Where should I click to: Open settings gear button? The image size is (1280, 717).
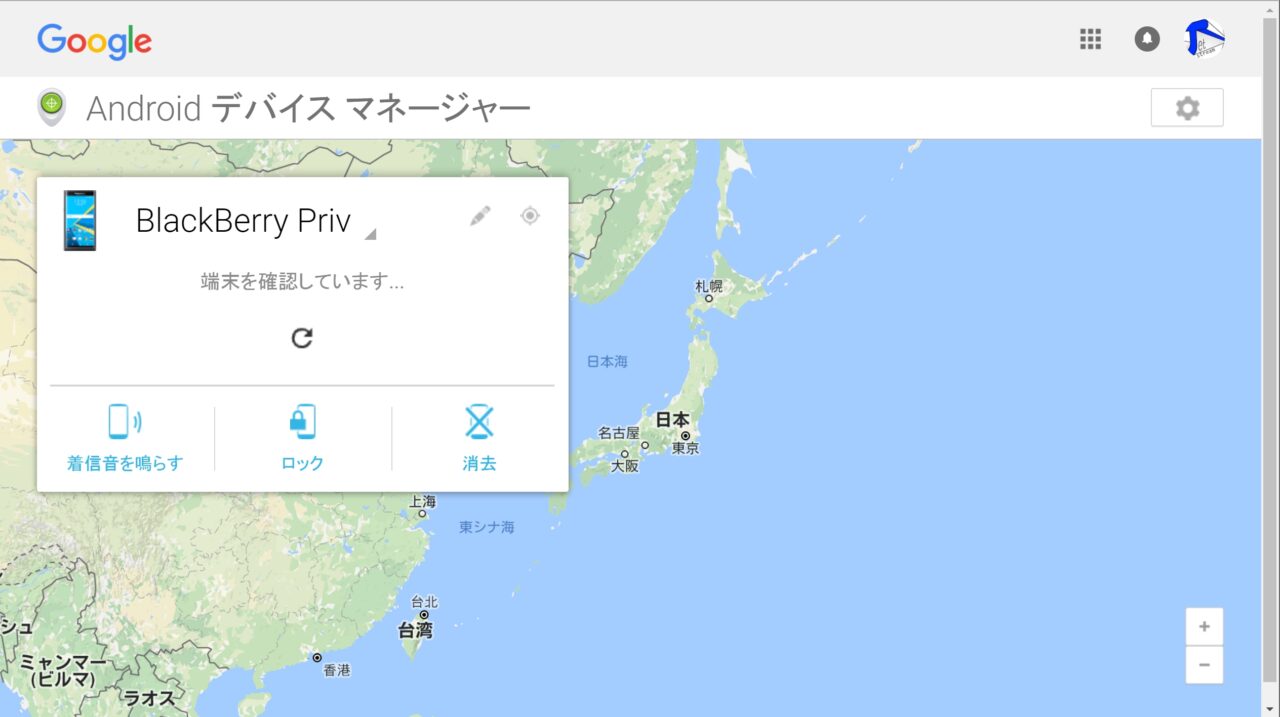pyautogui.click(x=1187, y=108)
